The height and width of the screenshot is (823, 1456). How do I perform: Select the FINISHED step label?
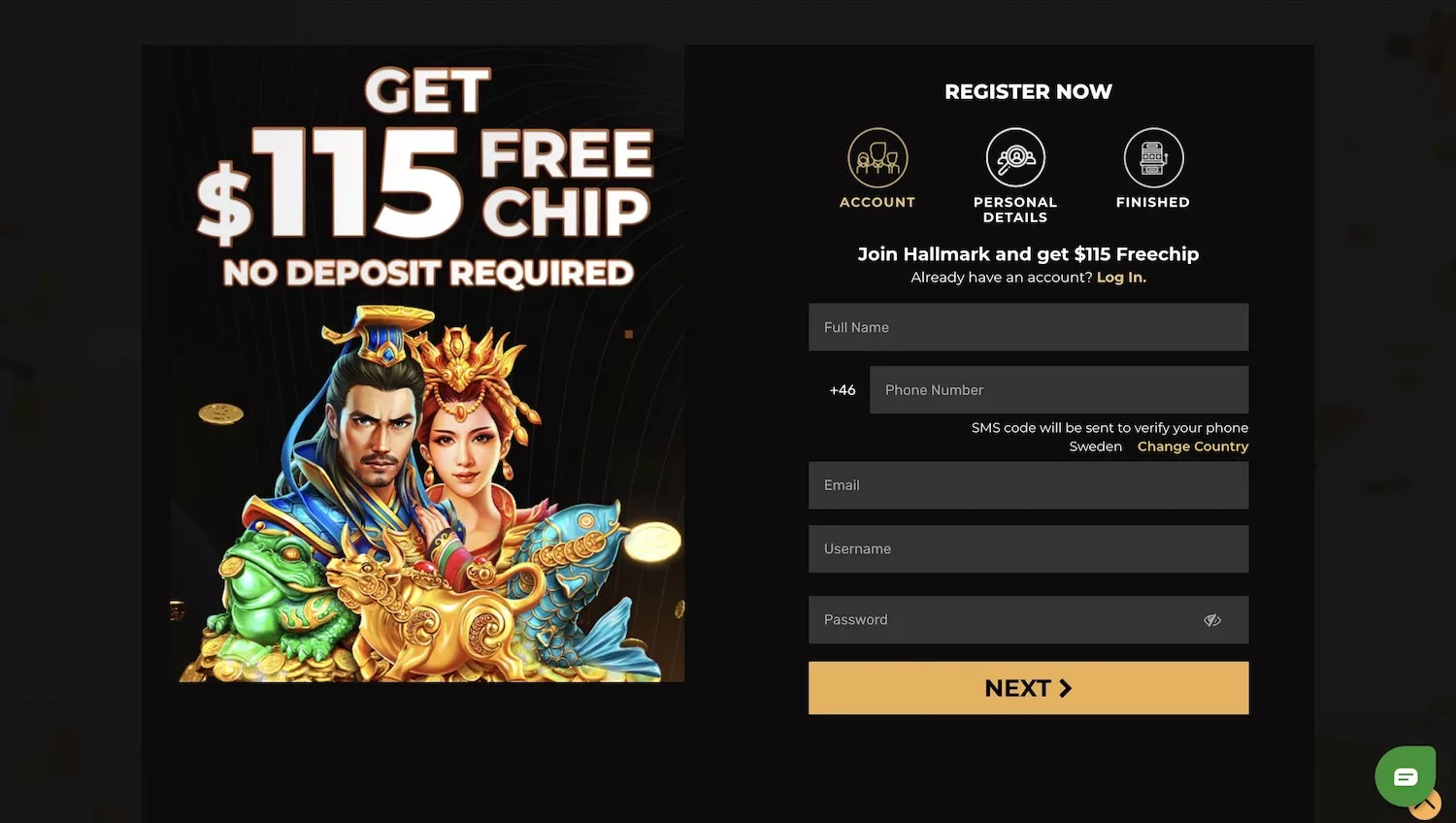(x=1153, y=202)
